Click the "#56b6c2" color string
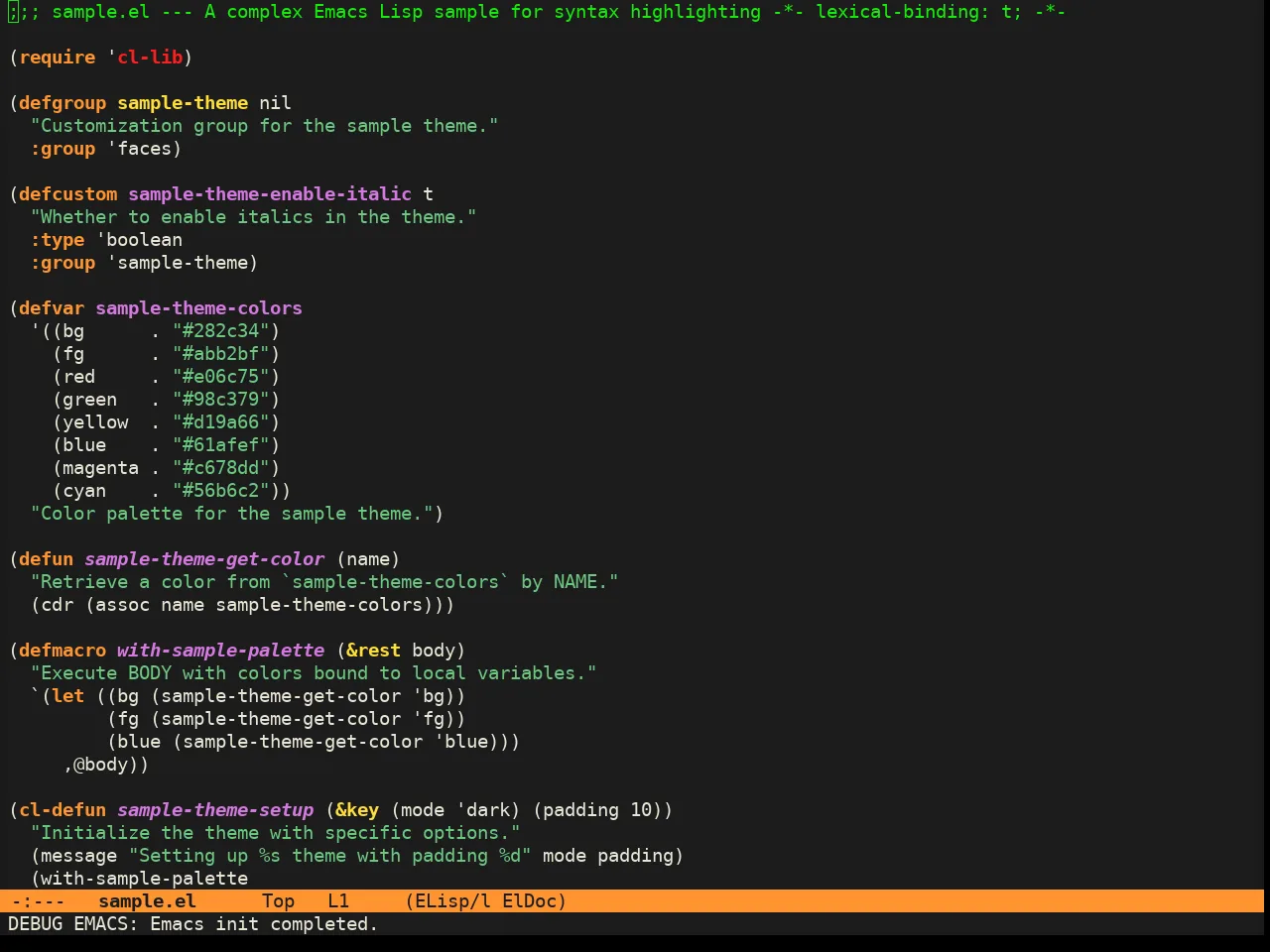The image size is (1270, 952). tap(220, 491)
